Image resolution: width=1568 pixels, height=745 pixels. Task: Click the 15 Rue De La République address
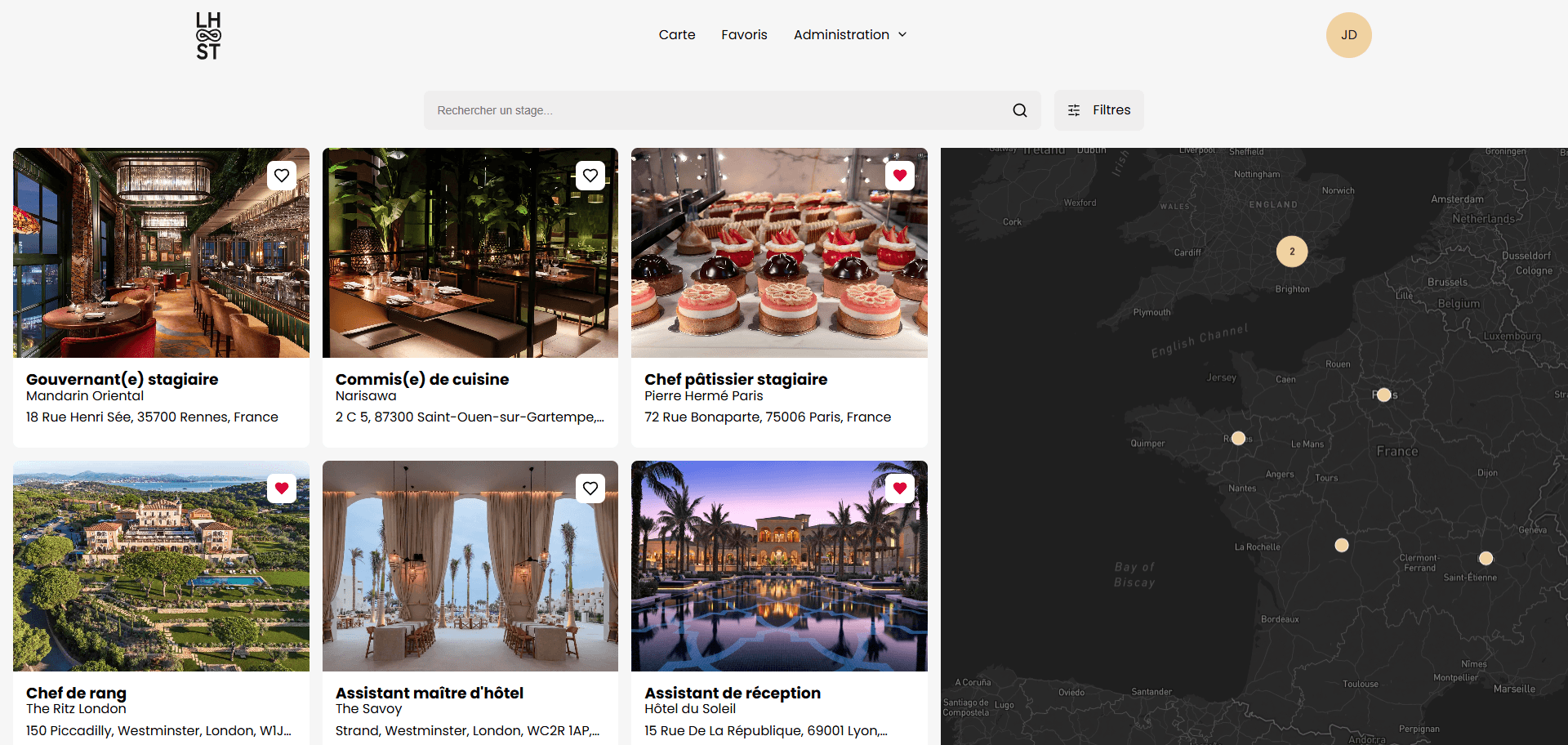766,731
